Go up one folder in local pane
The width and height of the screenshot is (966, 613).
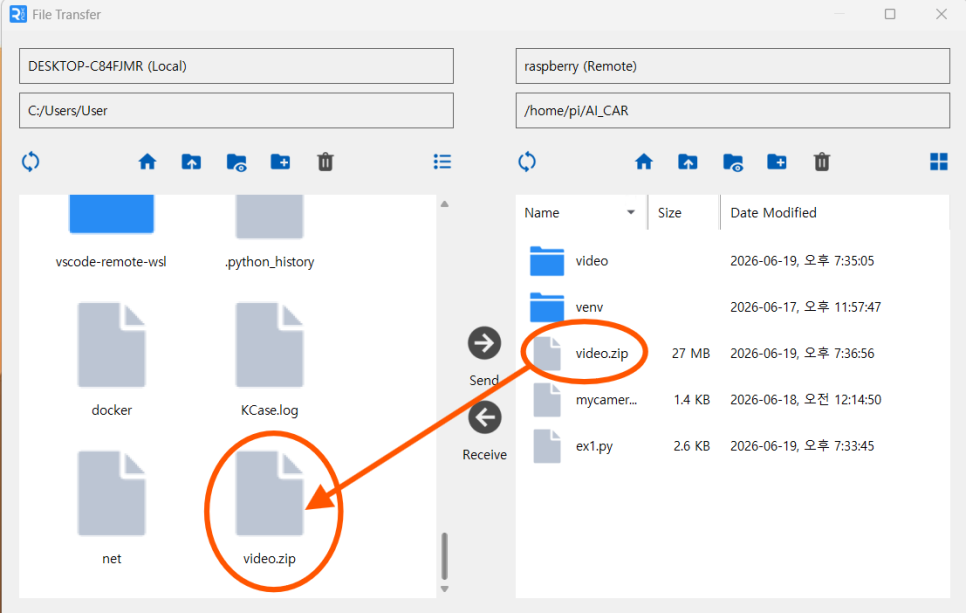click(x=191, y=162)
